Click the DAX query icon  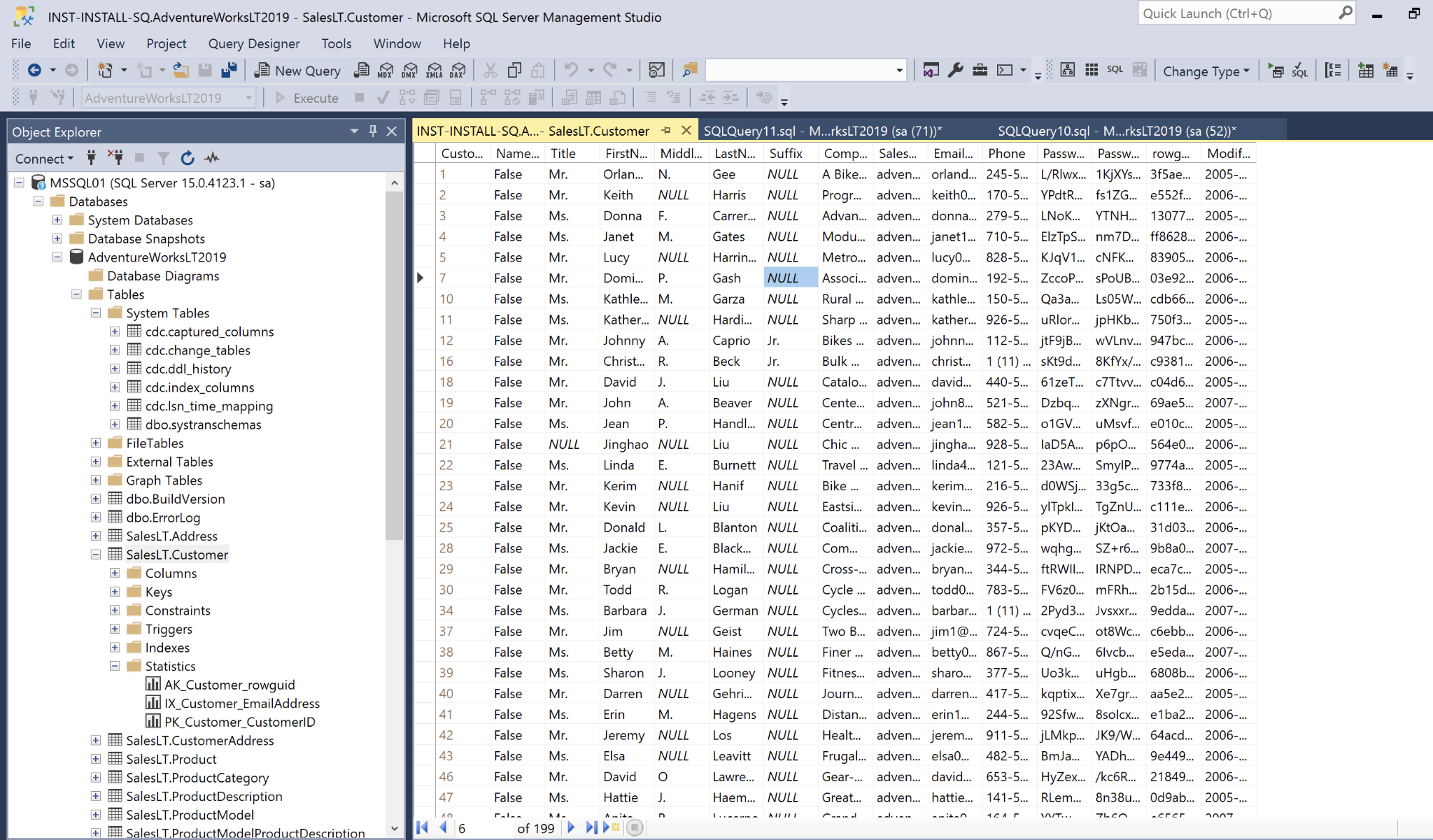click(x=458, y=70)
